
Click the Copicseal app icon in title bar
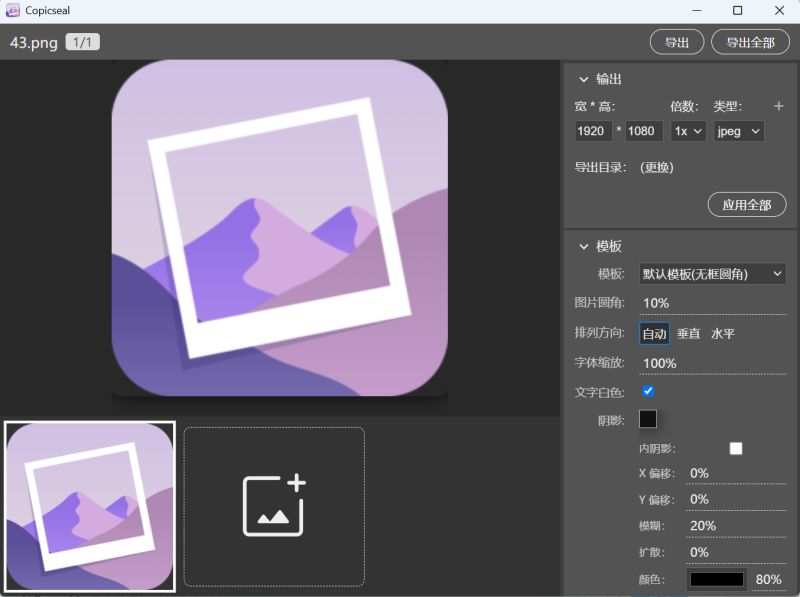tap(12, 10)
